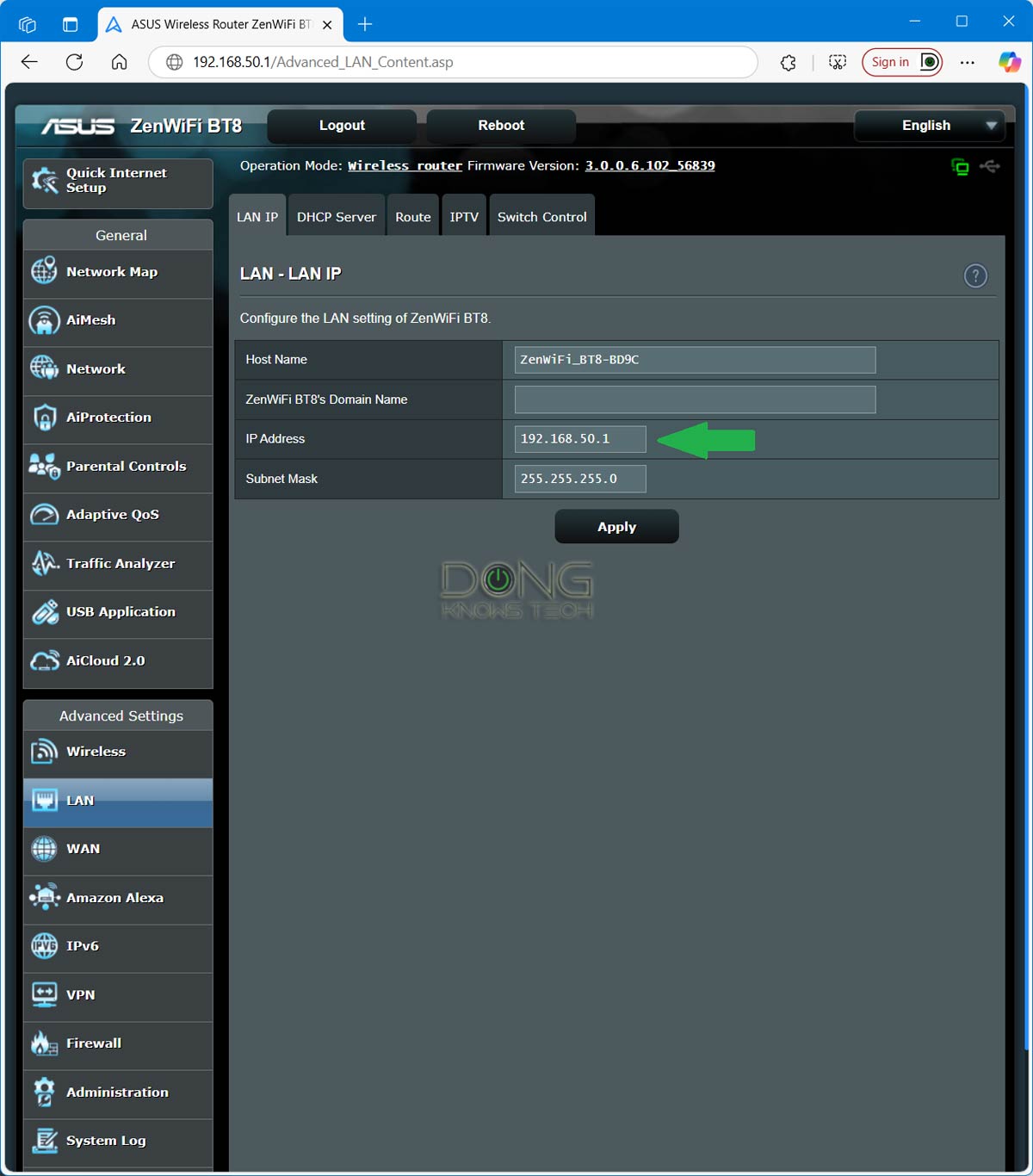This screenshot has height=1176, width=1033.
Task: Click the Network Map globe icon
Action: pyautogui.click(x=44, y=270)
